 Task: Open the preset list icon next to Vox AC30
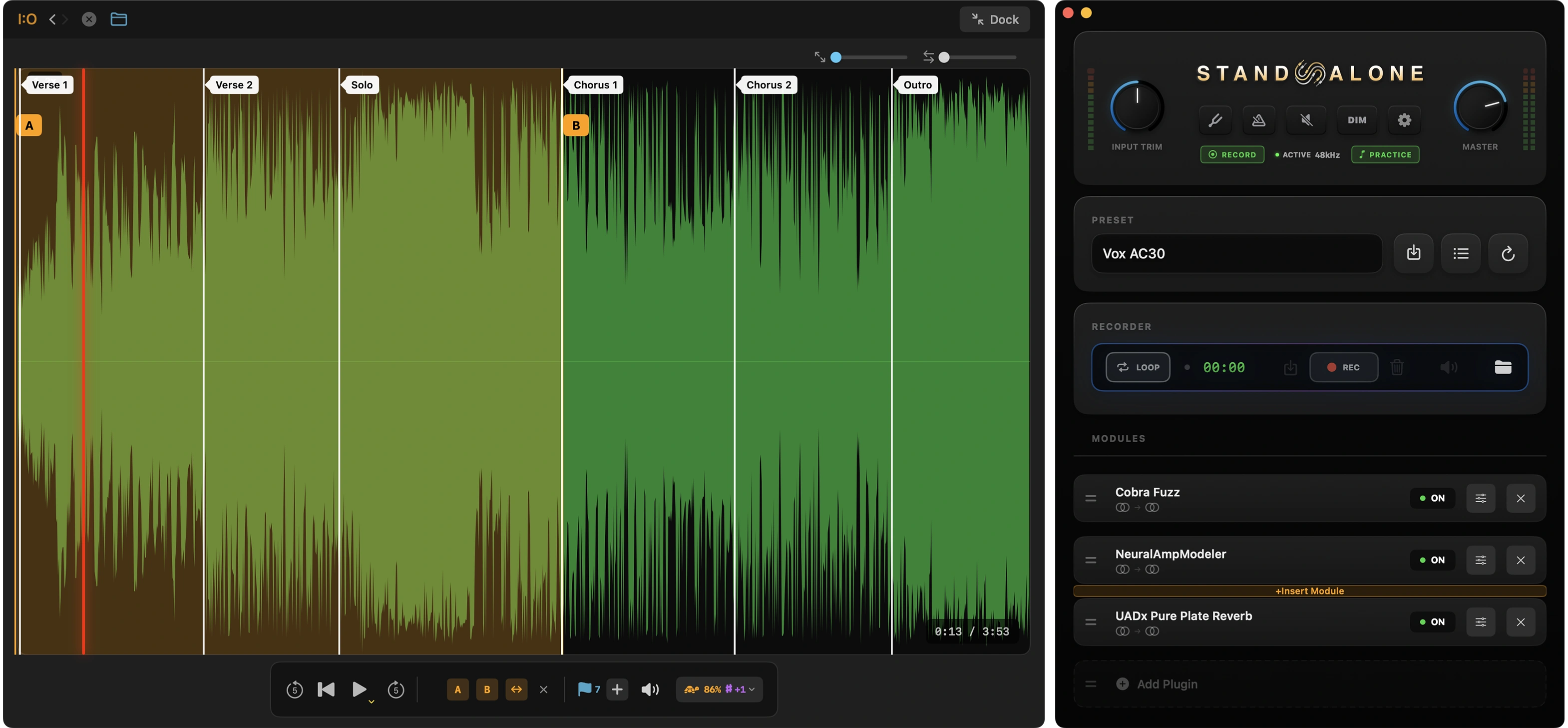point(1461,253)
